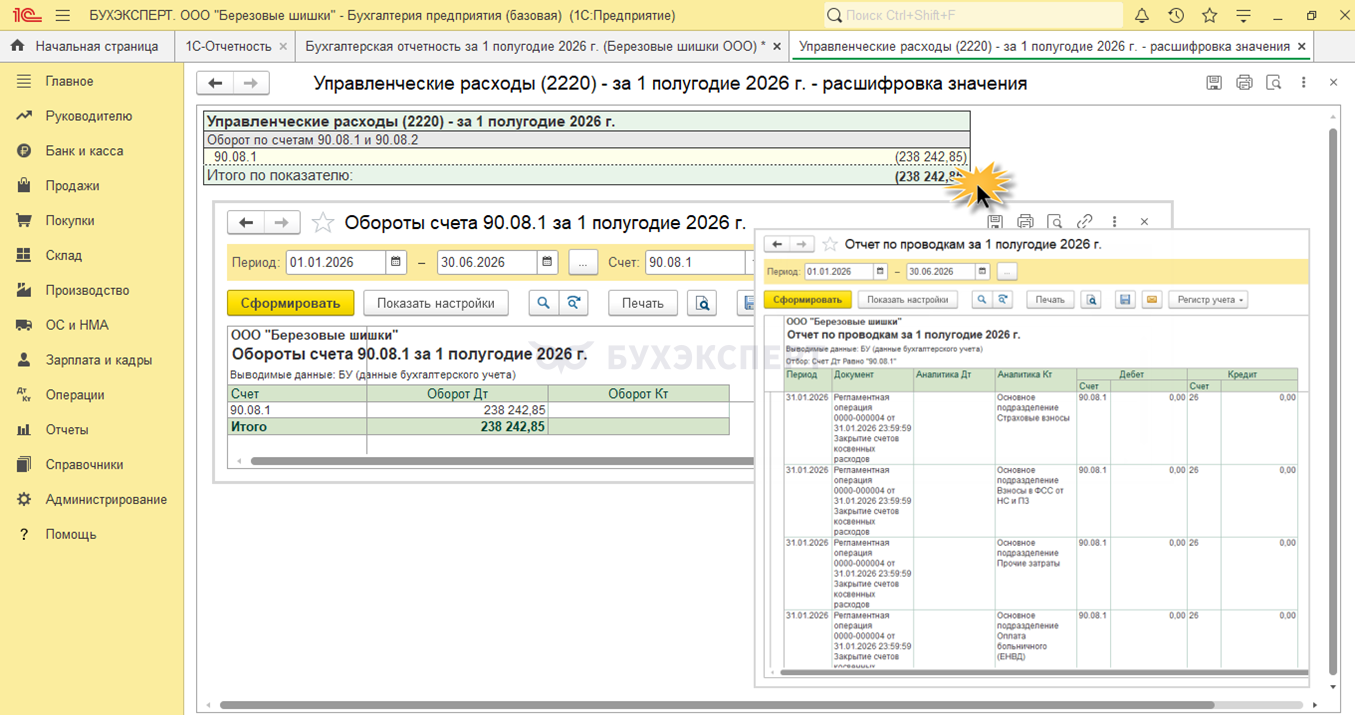Screen dimensions: 1355x715
Task: Open end date calendar in Отчет по проводкам
Action: click(x=982, y=271)
